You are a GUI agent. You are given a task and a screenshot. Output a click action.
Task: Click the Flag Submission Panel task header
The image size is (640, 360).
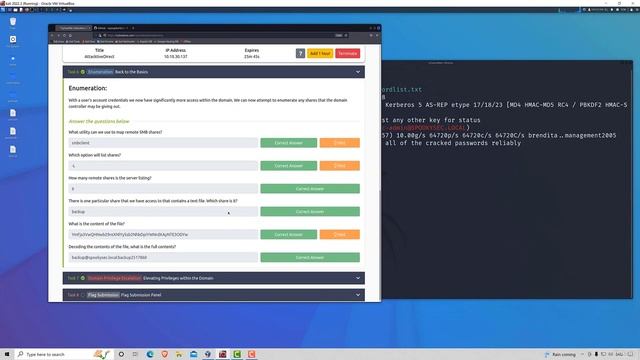pyautogui.click(x=213, y=295)
